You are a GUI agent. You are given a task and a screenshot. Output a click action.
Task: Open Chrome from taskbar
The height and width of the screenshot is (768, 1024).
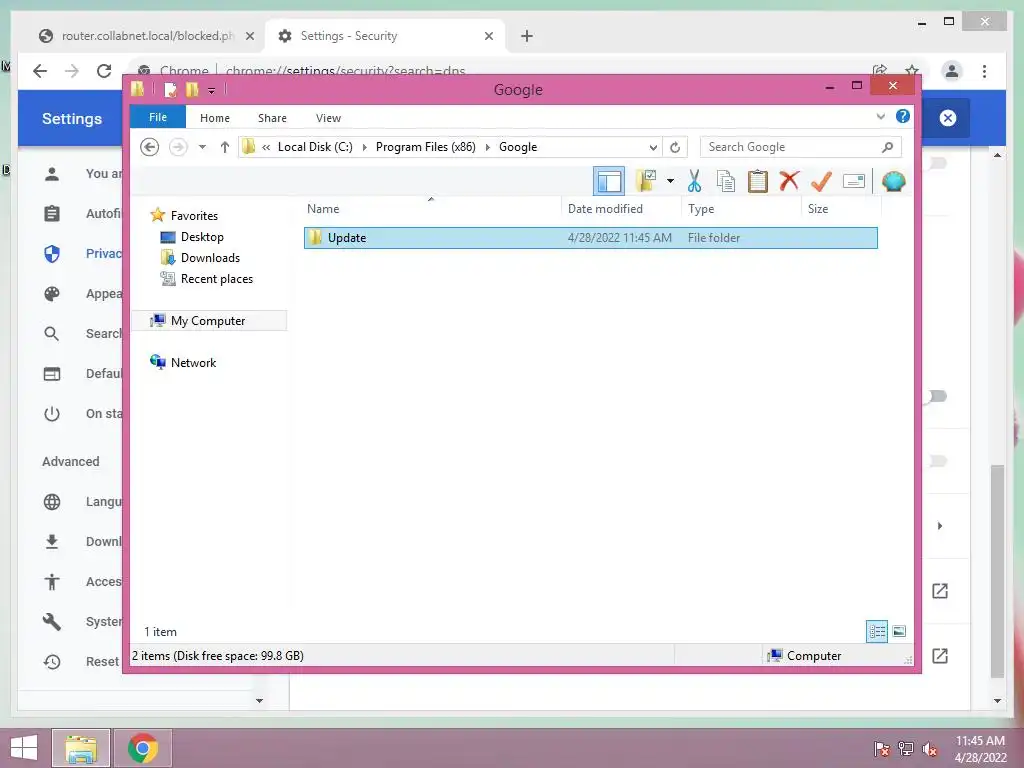[143, 748]
